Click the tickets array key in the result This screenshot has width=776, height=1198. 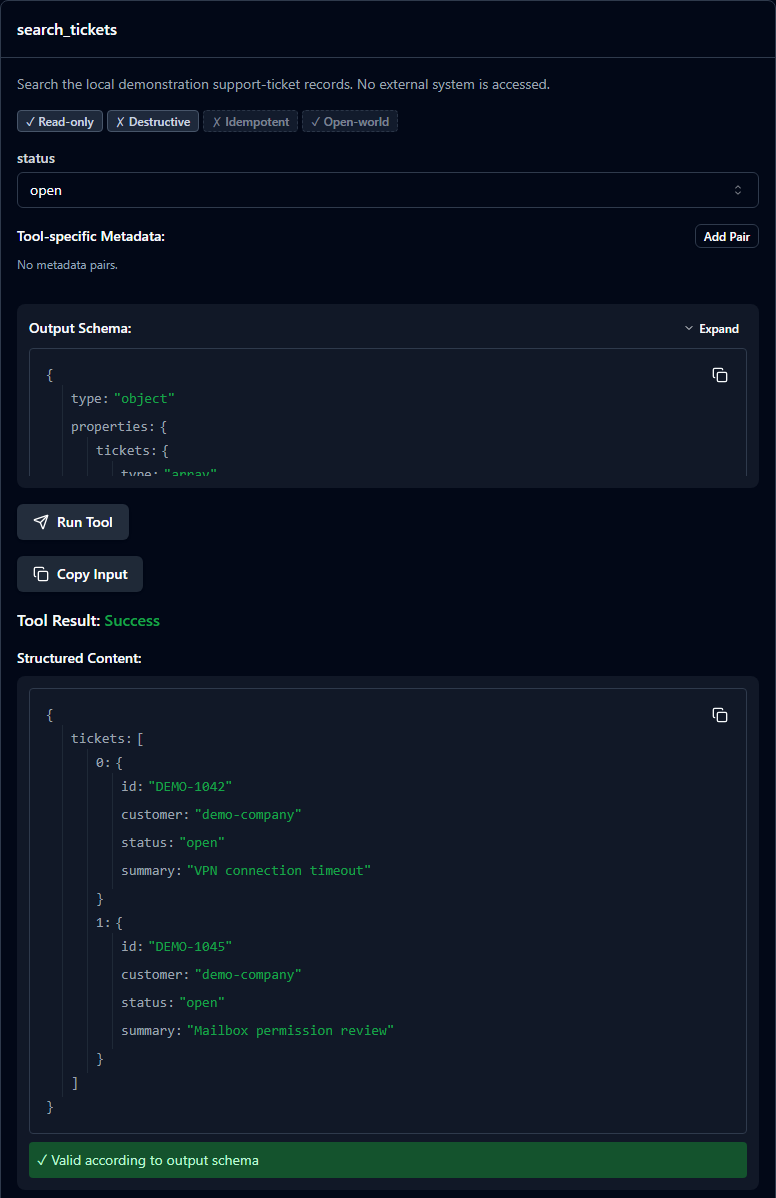101,739
